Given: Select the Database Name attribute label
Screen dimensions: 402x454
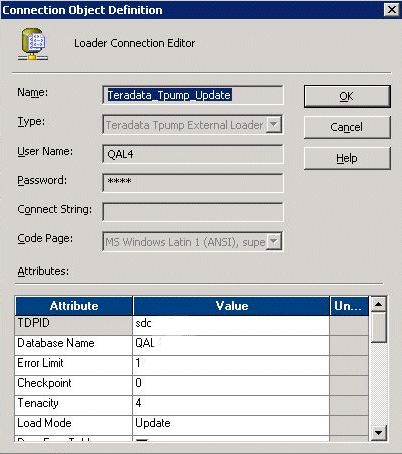Looking at the screenshot, I should 74,345.
